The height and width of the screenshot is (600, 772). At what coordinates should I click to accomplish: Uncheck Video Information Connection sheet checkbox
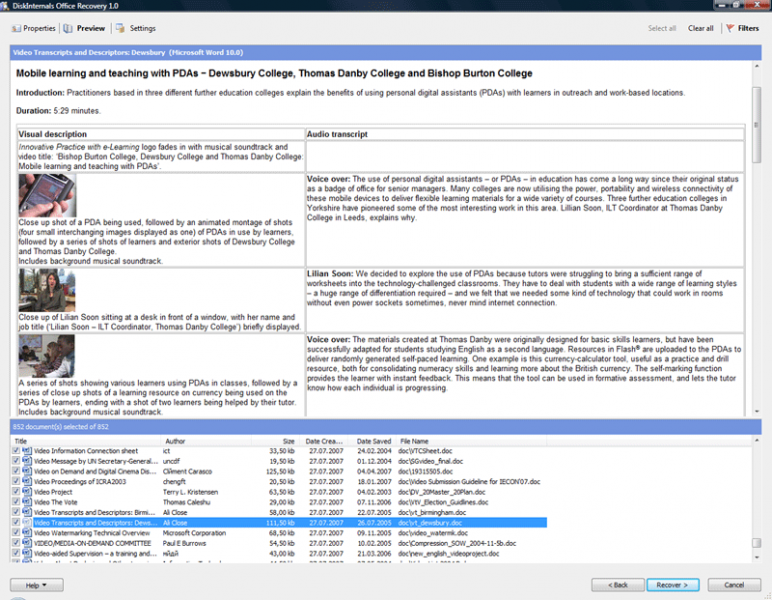16,451
